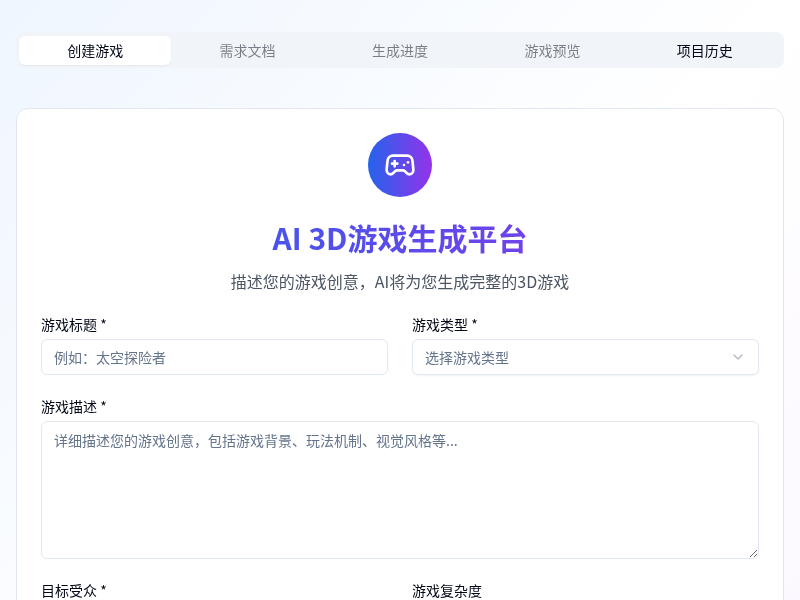
Task: Click the platform subtitle description text
Action: [x=399, y=283]
